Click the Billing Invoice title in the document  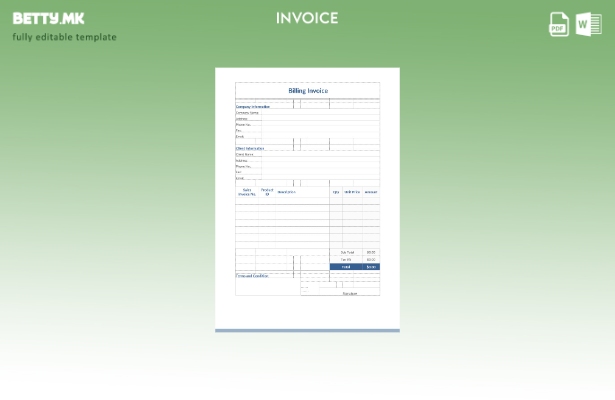(x=308, y=91)
